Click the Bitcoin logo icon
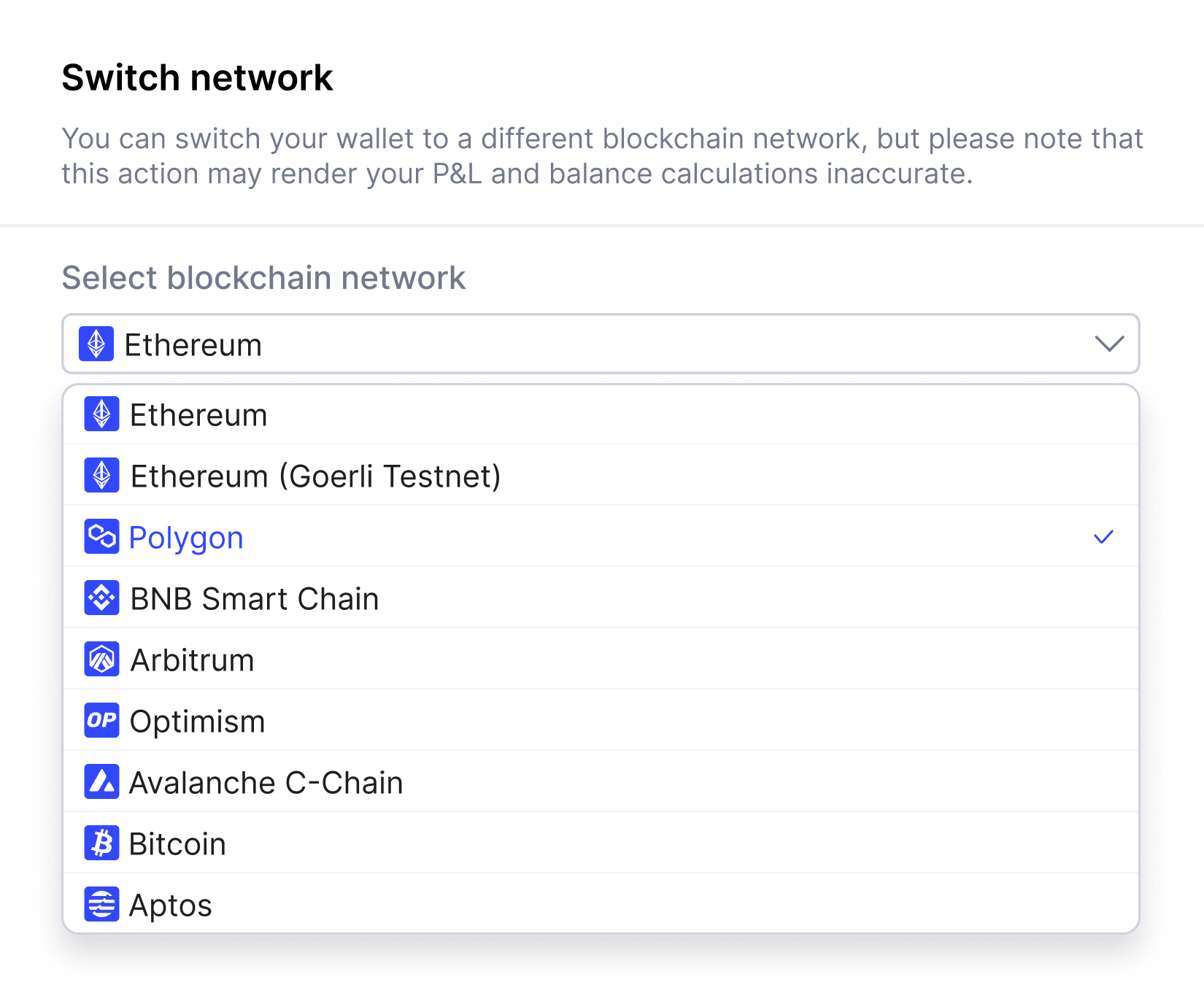The width and height of the screenshot is (1204, 985). point(101,843)
